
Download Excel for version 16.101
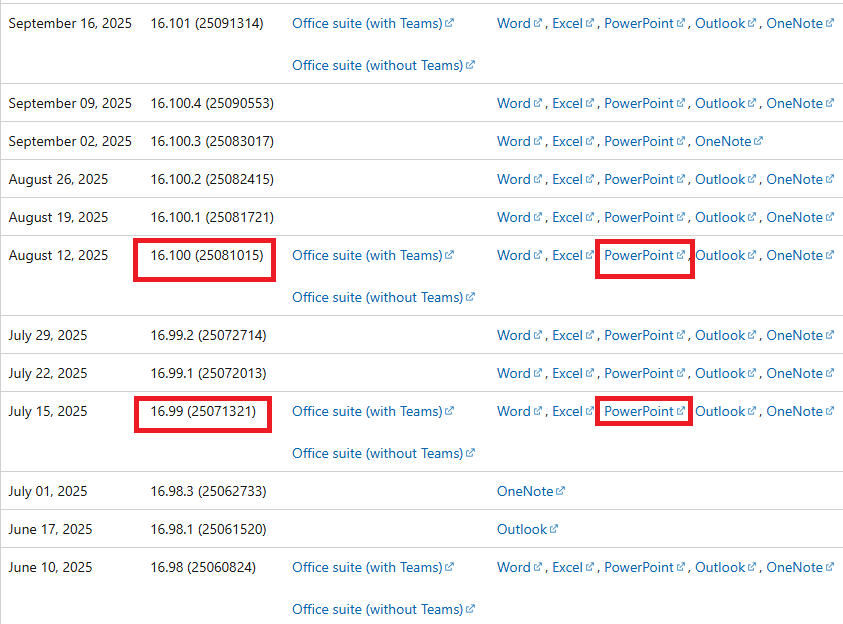click(x=573, y=24)
